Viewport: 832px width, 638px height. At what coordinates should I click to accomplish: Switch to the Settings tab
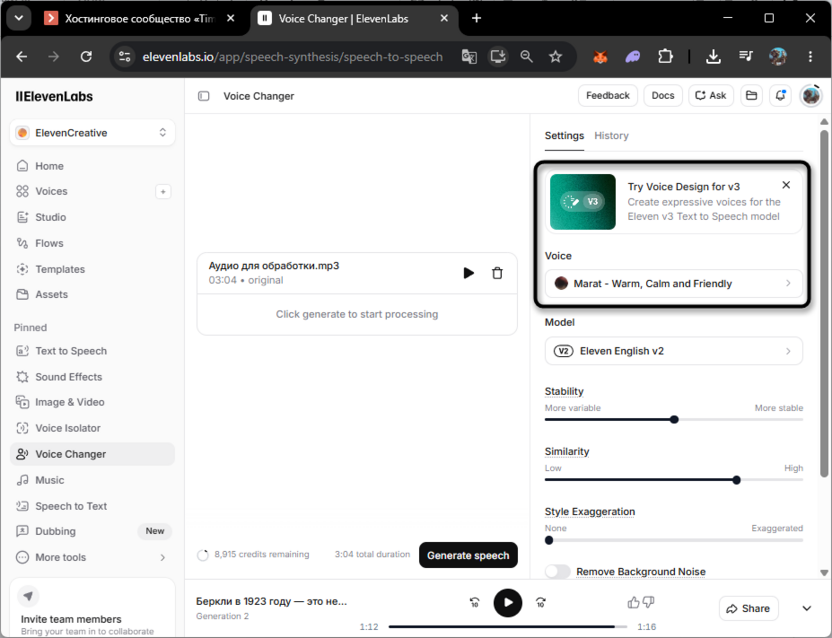(x=564, y=136)
